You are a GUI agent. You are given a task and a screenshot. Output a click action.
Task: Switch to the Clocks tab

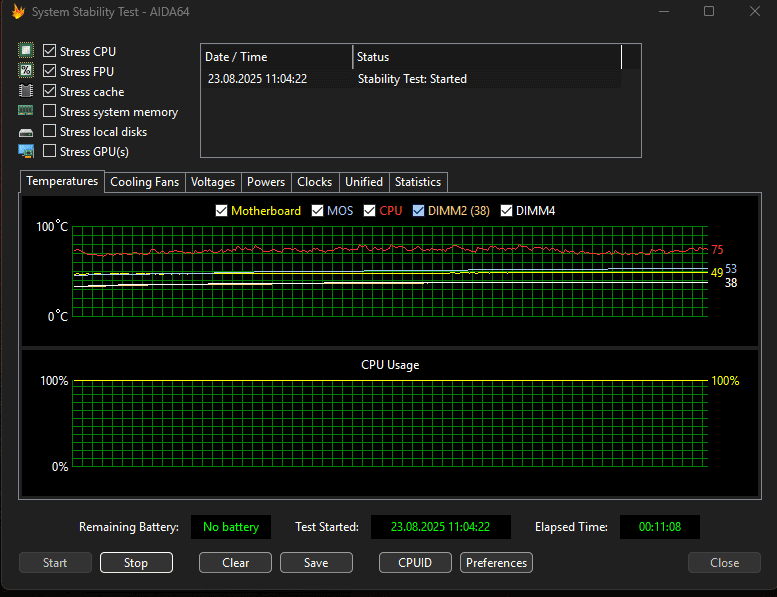pos(315,182)
